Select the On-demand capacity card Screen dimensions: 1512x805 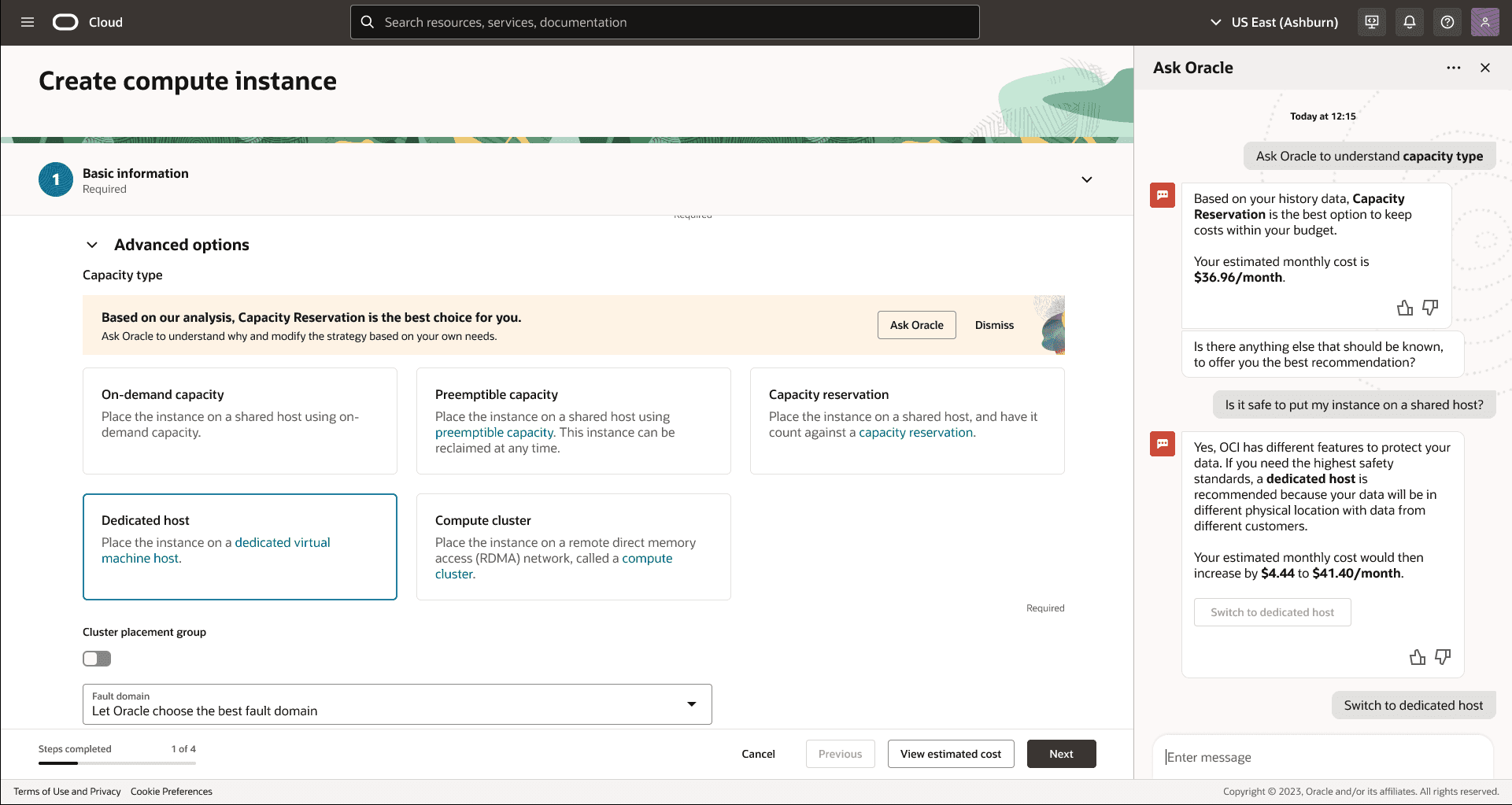coord(240,421)
